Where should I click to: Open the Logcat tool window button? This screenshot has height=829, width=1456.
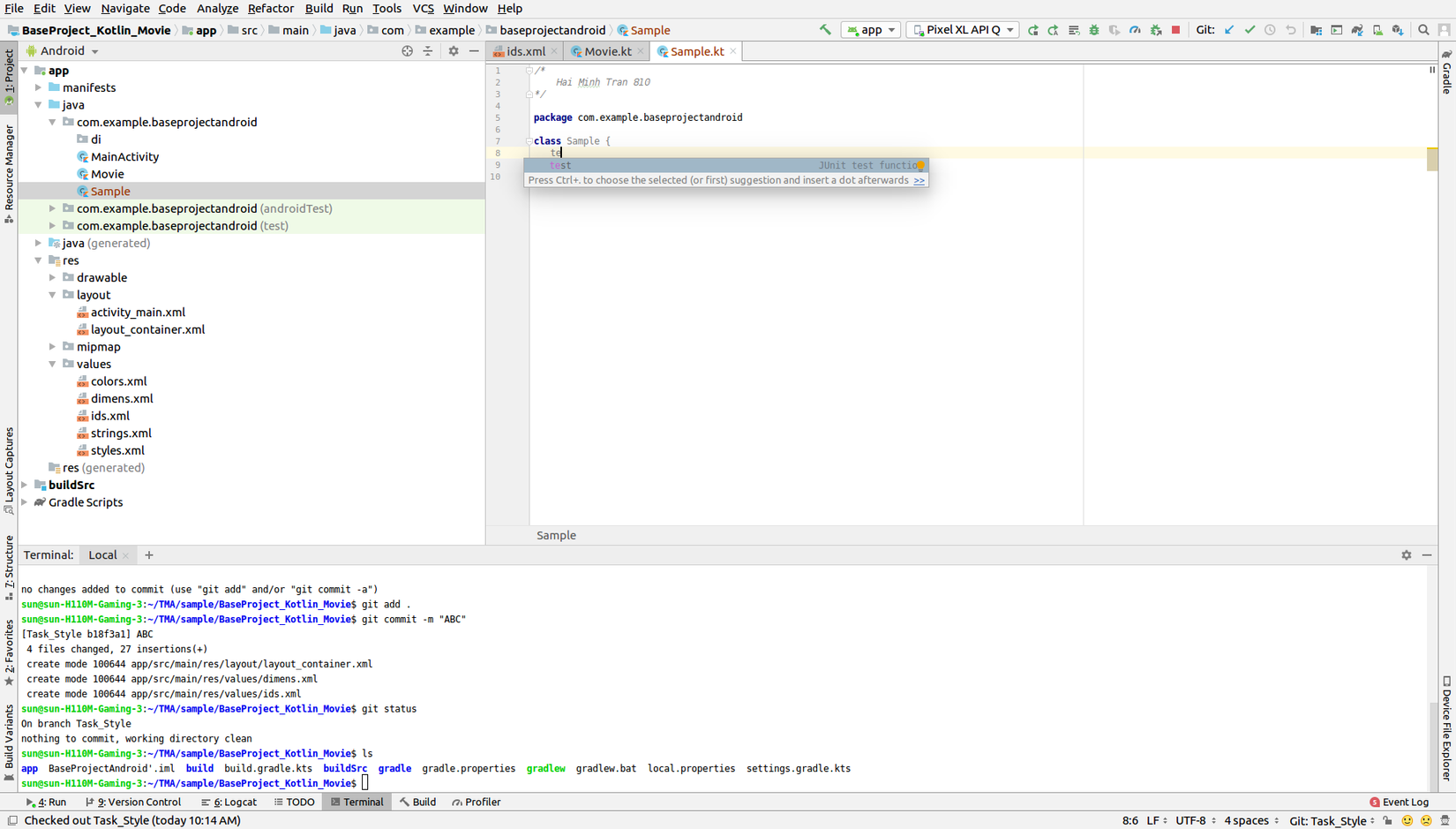229,803
